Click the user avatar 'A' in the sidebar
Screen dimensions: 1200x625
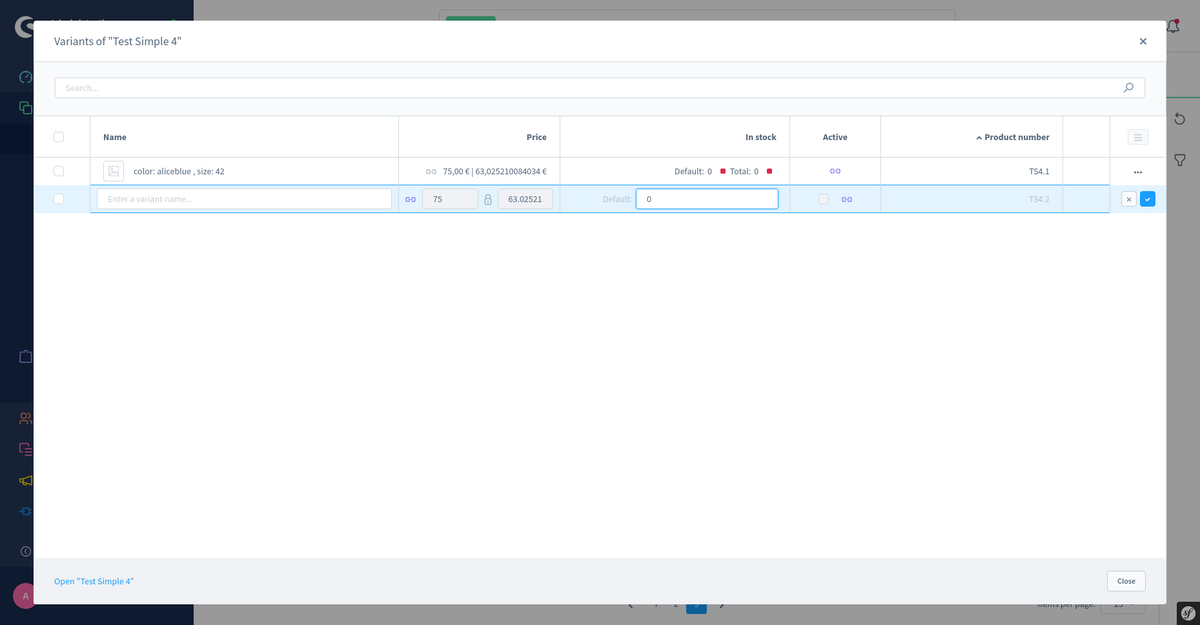point(25,596)
